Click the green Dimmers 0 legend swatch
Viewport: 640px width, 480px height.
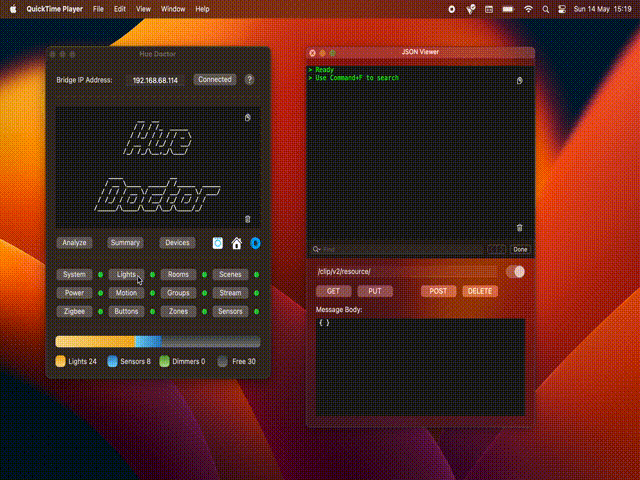164,361
